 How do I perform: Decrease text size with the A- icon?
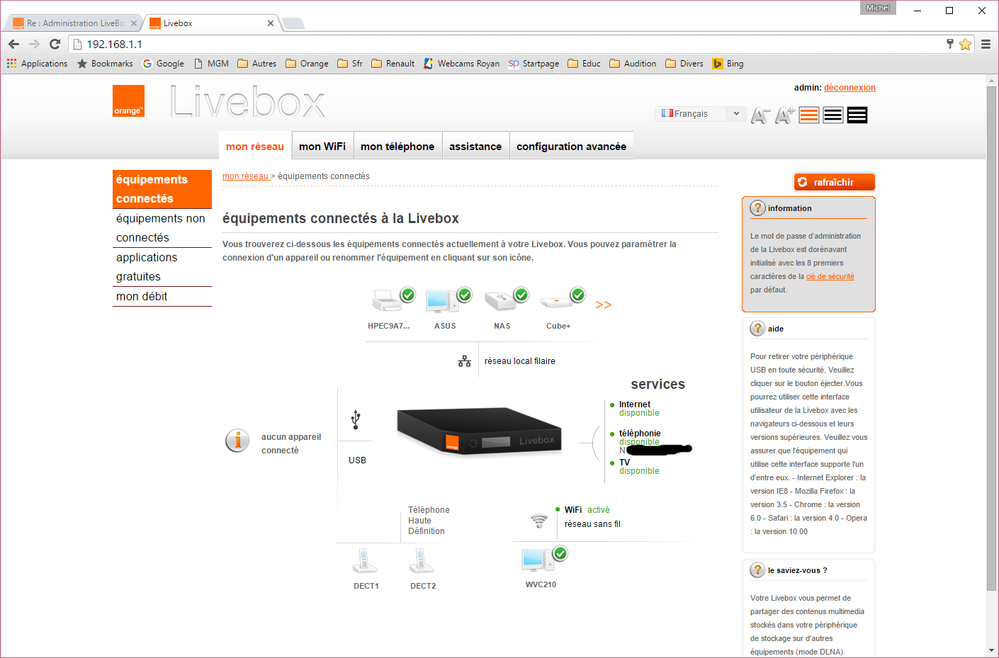coord(759,115)
